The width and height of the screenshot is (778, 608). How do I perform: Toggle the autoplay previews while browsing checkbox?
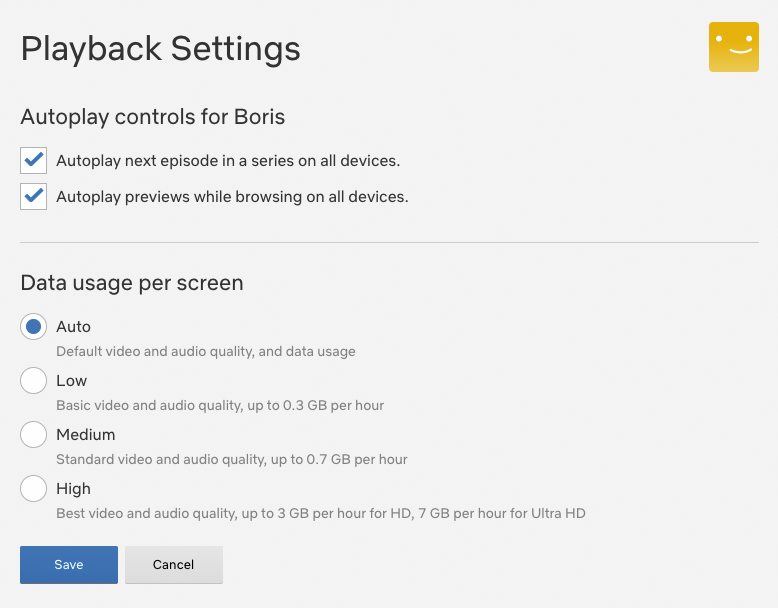33,197
